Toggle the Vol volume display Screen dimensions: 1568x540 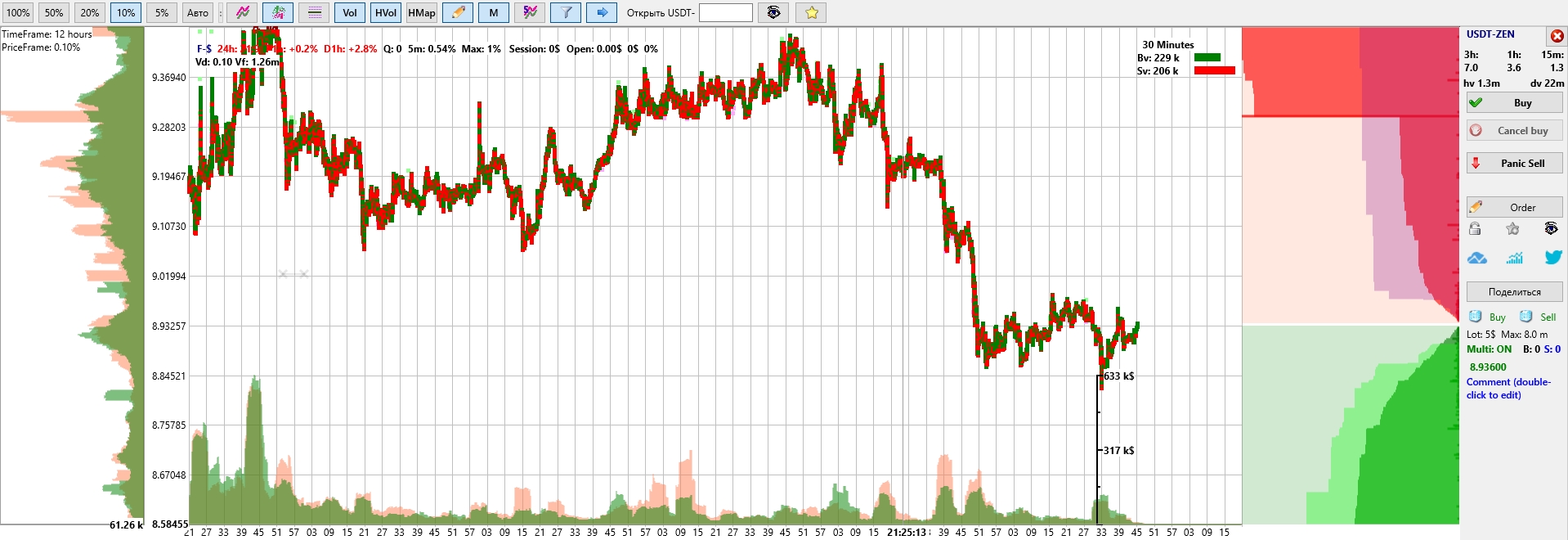tap(350, 12)
